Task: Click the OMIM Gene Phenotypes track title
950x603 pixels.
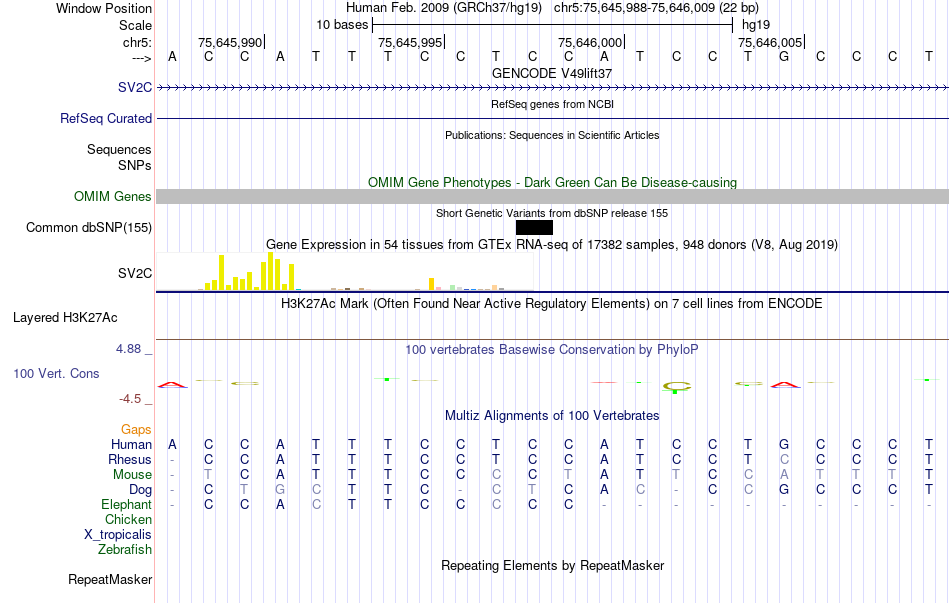Action: 552,182
